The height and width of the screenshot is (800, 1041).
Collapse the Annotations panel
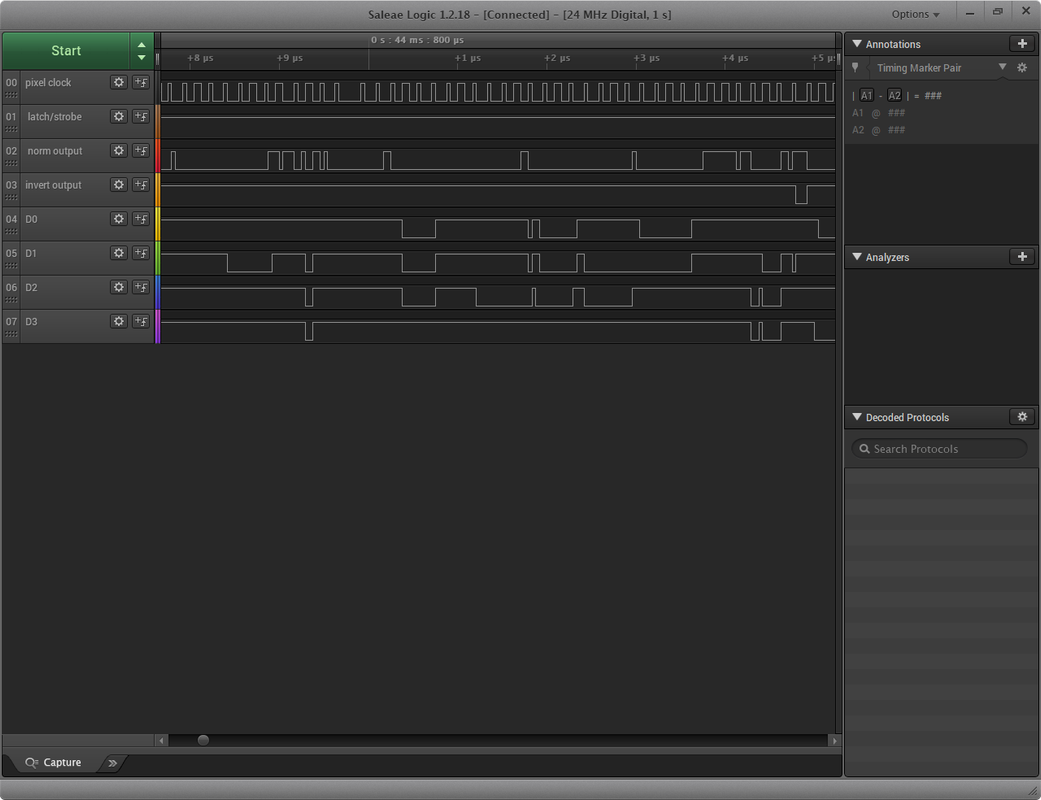click(857, 44)
